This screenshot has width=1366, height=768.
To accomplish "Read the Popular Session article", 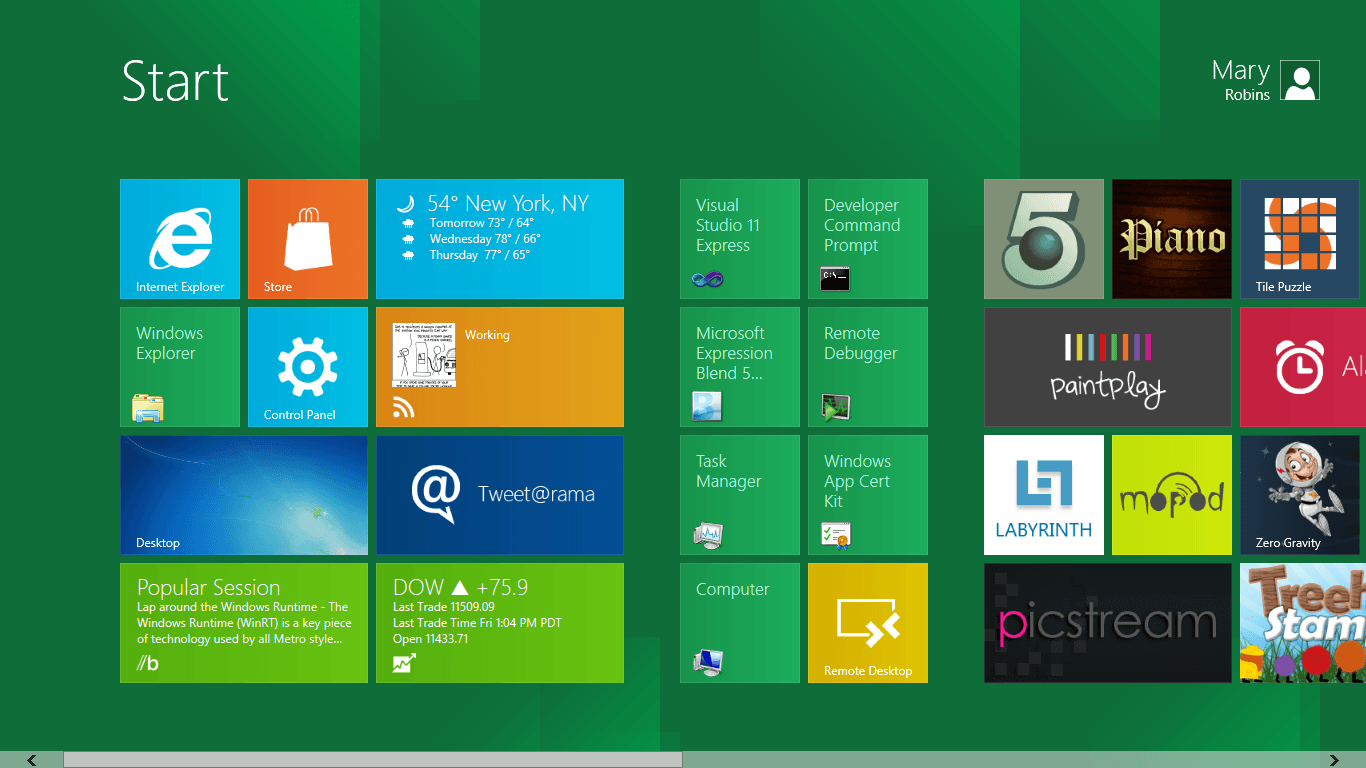I will (x=243, y=623).
